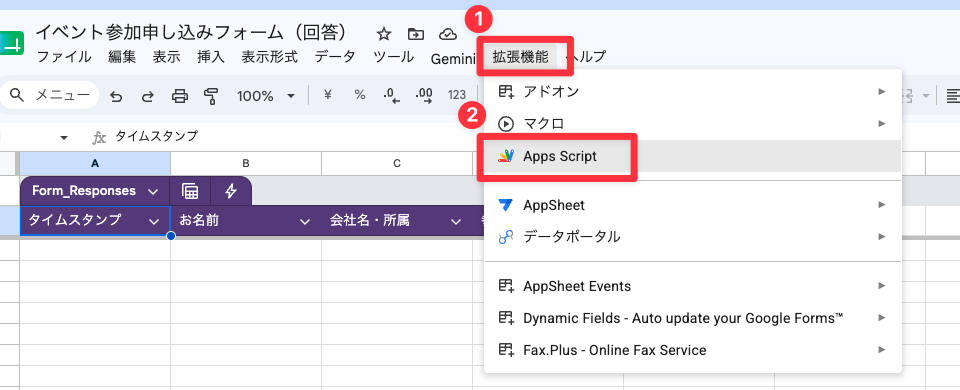Viewport: 960px width, 390px height.
Task: Click the タイムスタンプ header cell
Action: click(x=95, y=221)
